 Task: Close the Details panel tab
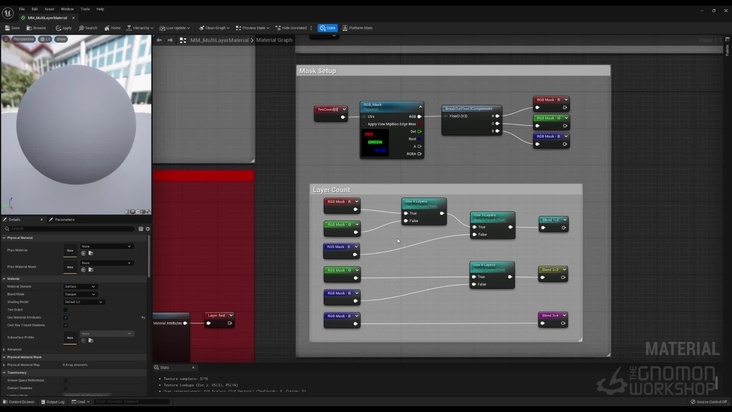[x=42, y=219]
